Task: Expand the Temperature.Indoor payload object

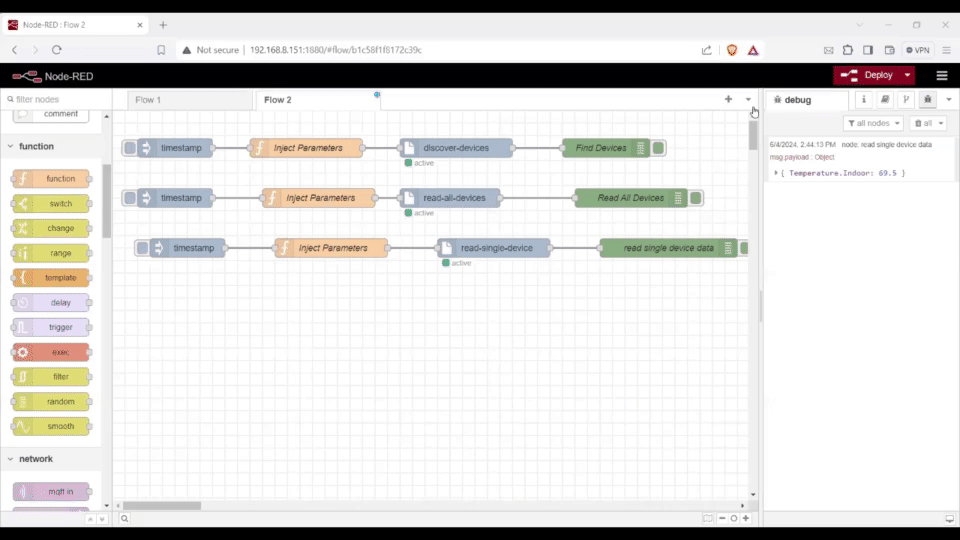Action: tap(776, 173)
